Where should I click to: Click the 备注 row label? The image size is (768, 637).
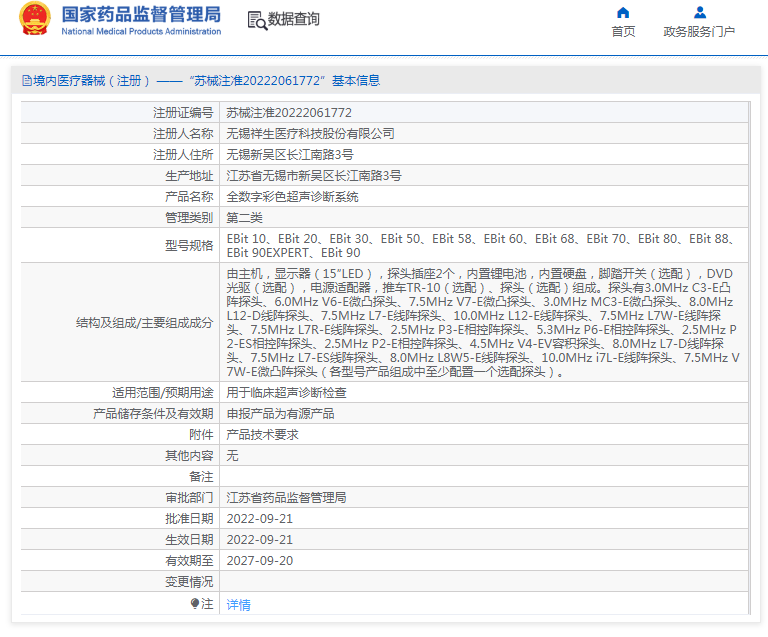tap(201, 477)
